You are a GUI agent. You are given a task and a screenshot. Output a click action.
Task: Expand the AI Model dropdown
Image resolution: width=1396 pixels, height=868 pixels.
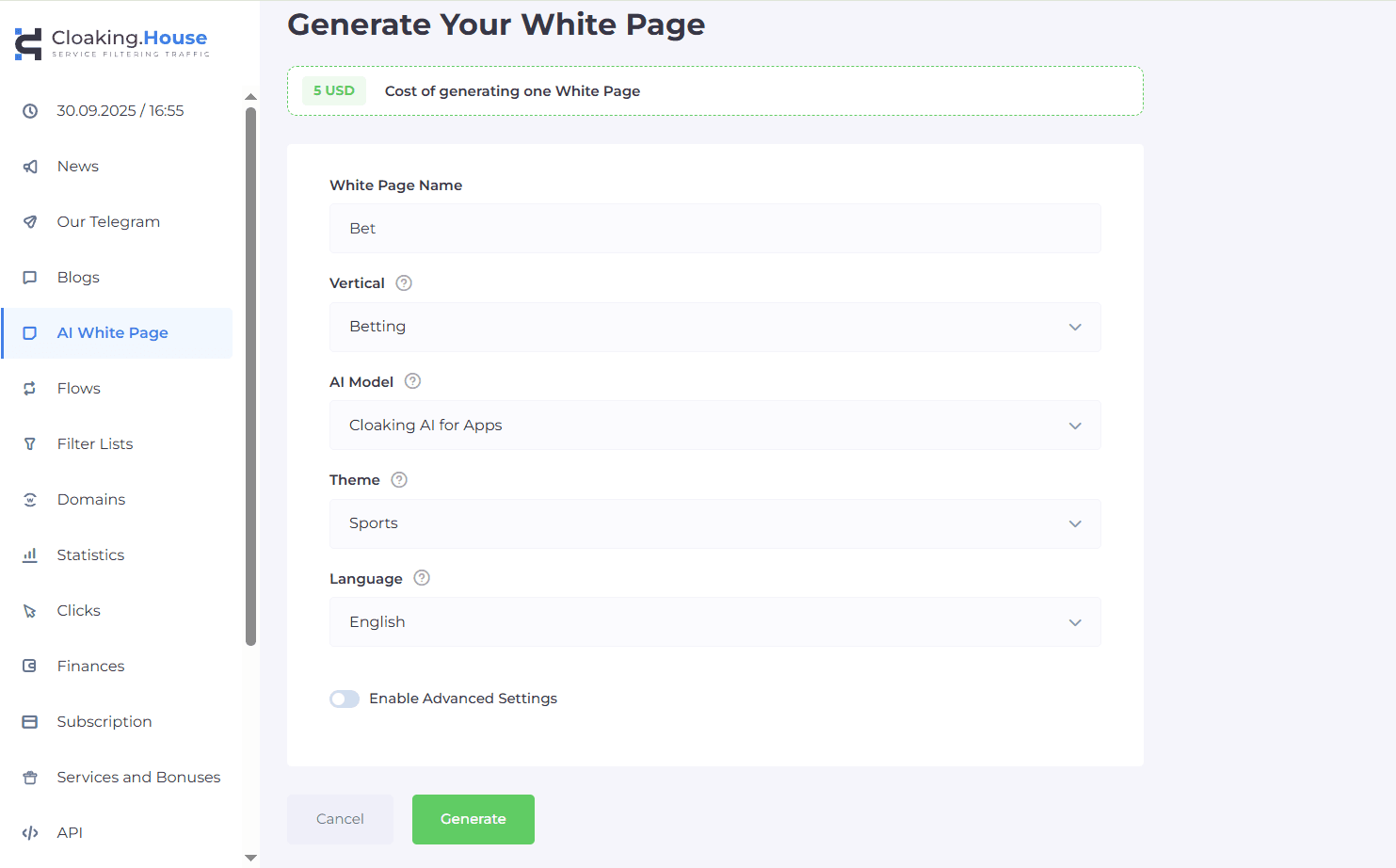point(714,426)
